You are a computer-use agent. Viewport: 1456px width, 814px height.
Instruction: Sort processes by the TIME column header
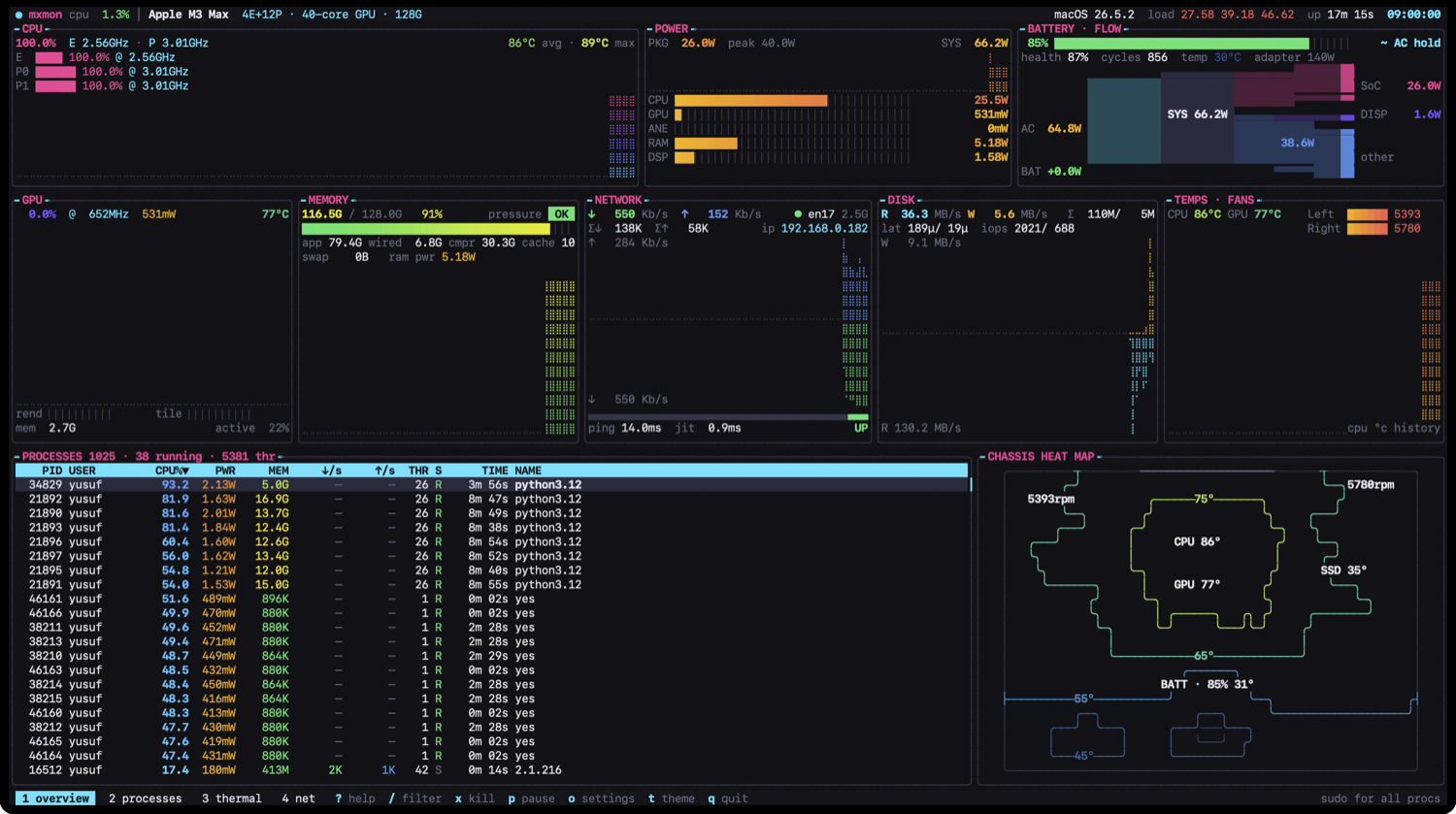tap(494, 471)
